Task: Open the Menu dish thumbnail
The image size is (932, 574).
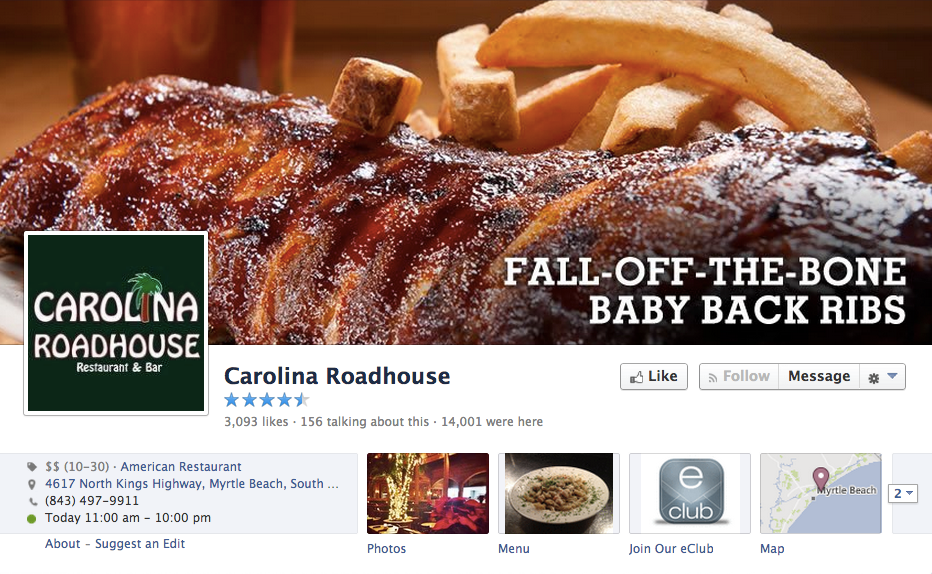Action: (559, 493)
